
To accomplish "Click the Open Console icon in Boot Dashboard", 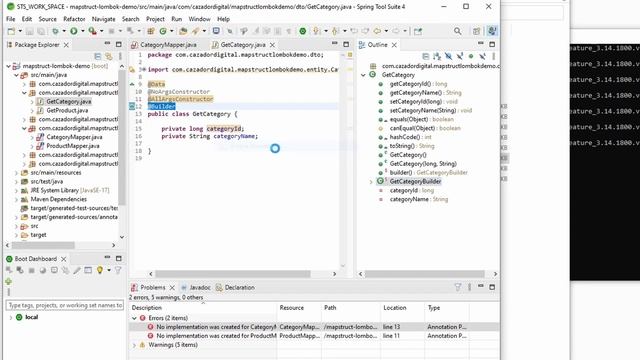I will (54, 270).
